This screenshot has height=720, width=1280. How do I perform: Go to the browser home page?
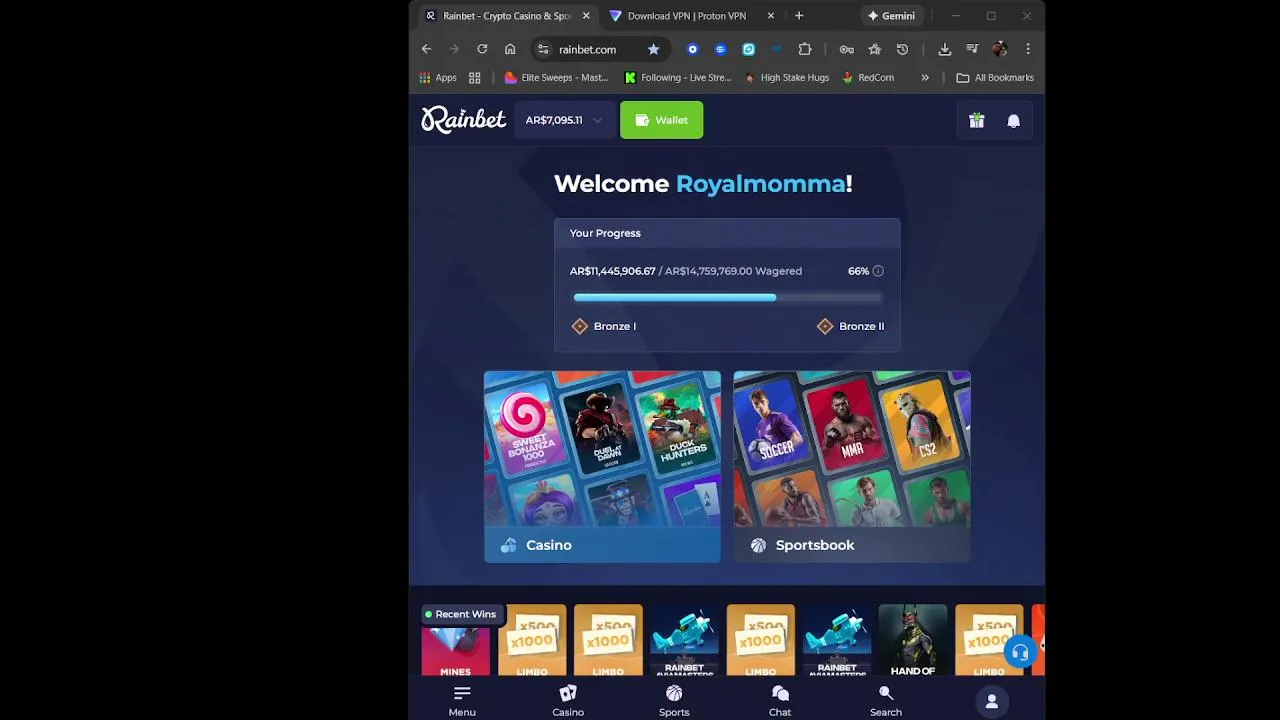click(510, 49)
